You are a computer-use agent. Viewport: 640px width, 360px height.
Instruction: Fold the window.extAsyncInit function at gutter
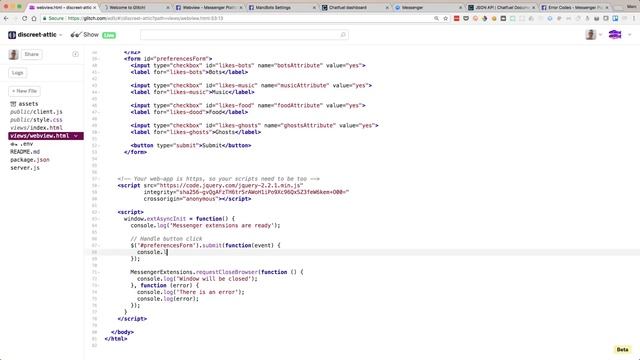(100, 219)
